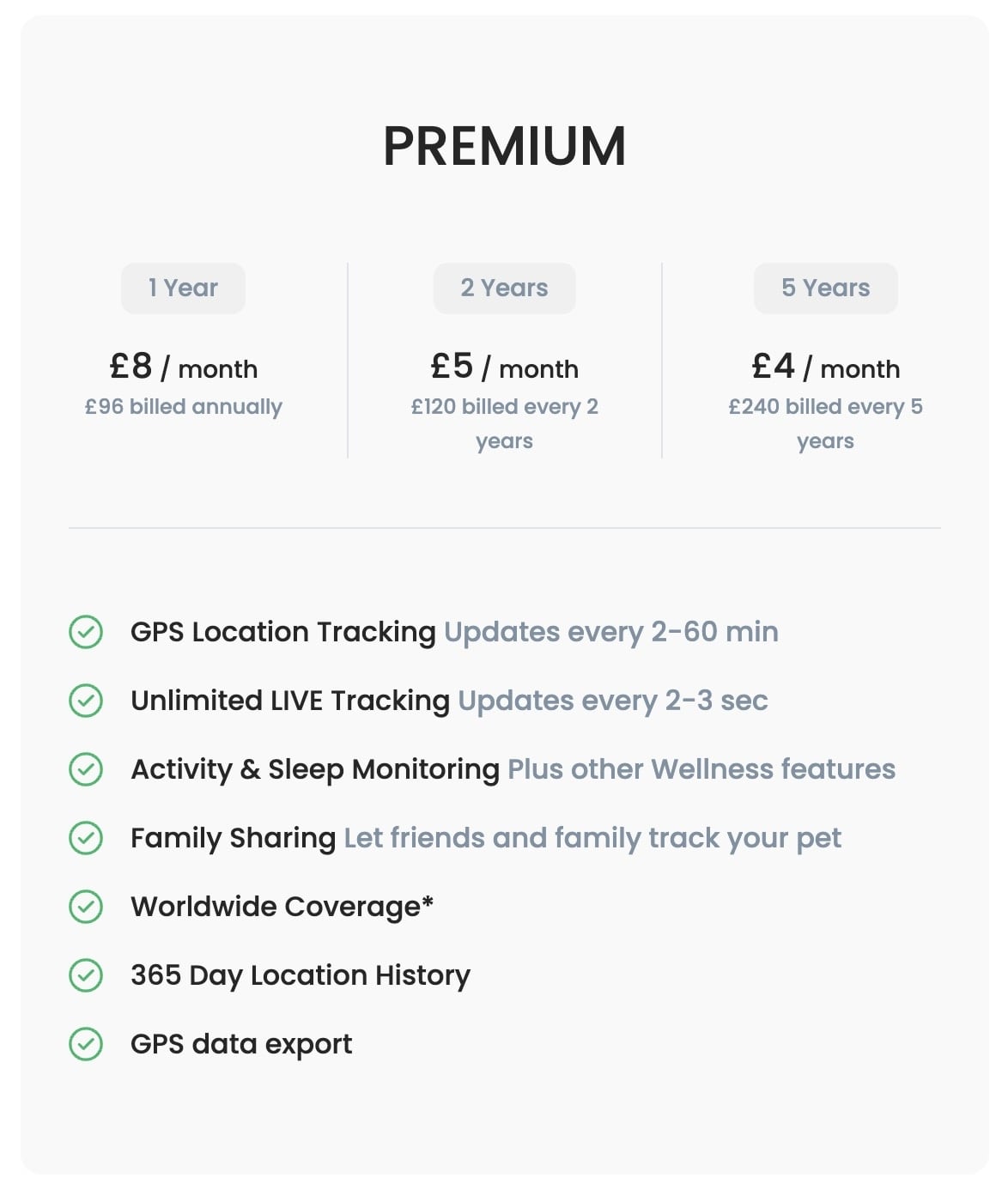Click checkmark icon next to GPS data export

point(86,1044)
